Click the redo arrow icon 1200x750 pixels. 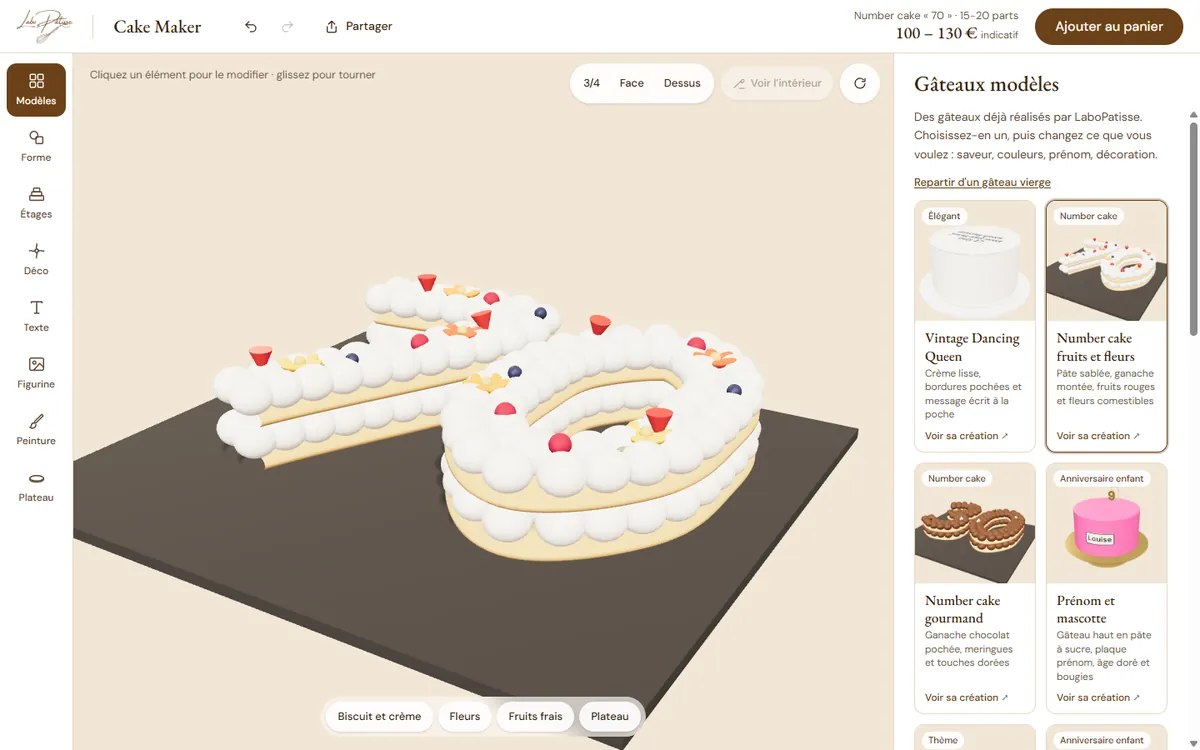coord(288,27)
